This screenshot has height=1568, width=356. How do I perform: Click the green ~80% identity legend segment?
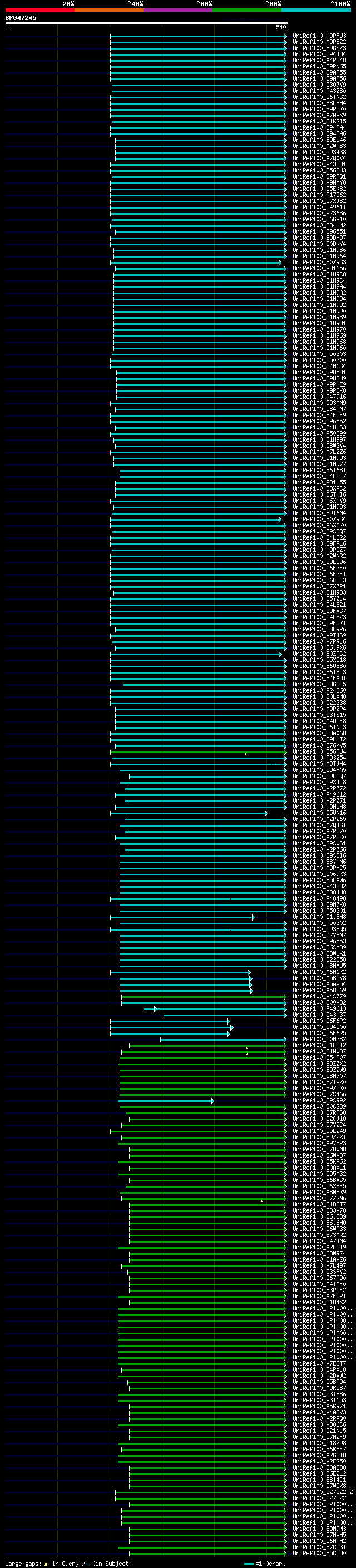click(247, 10)
